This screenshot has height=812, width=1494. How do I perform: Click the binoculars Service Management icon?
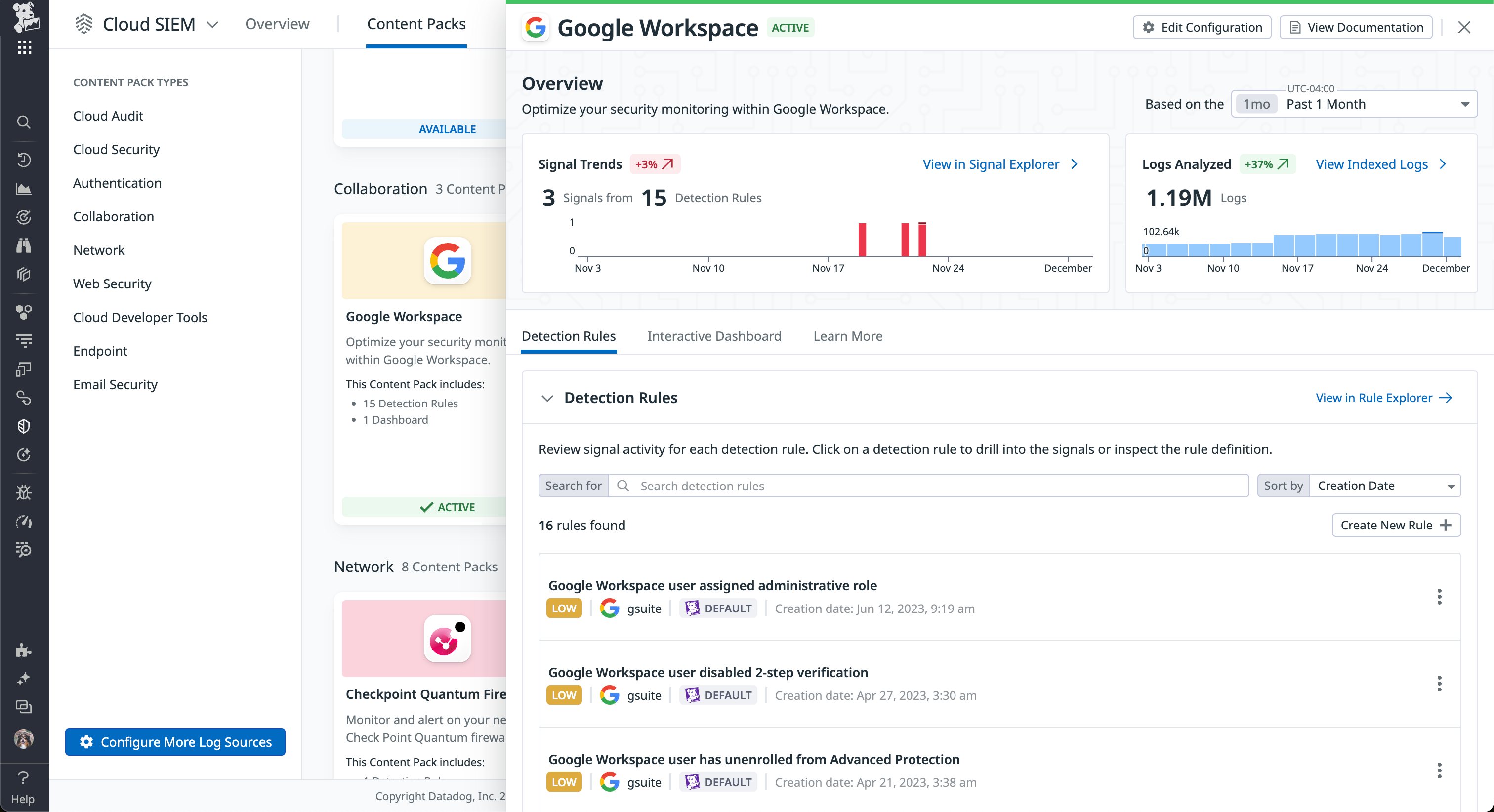[x=24, y=245]
